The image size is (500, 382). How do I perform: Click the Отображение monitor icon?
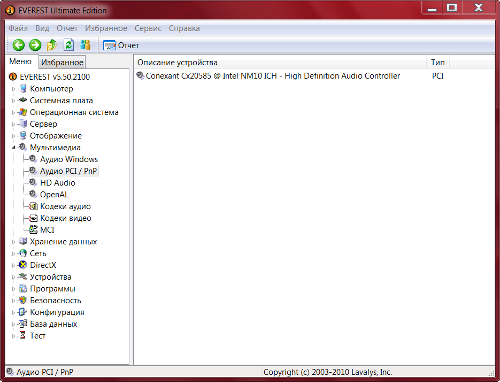tap(23, 135)
